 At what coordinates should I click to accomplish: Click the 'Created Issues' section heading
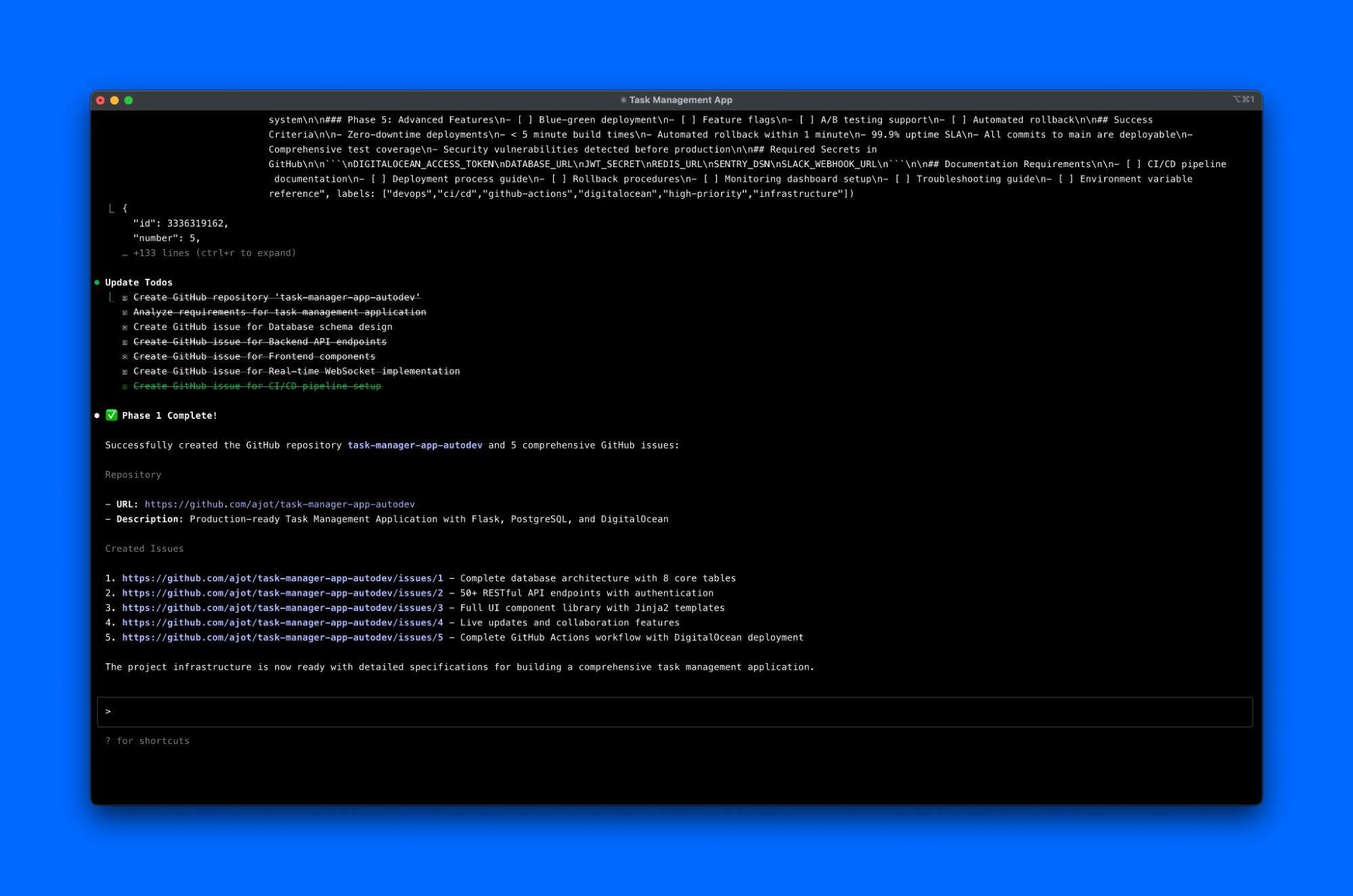pyautogui.click(x=144, y=549)
